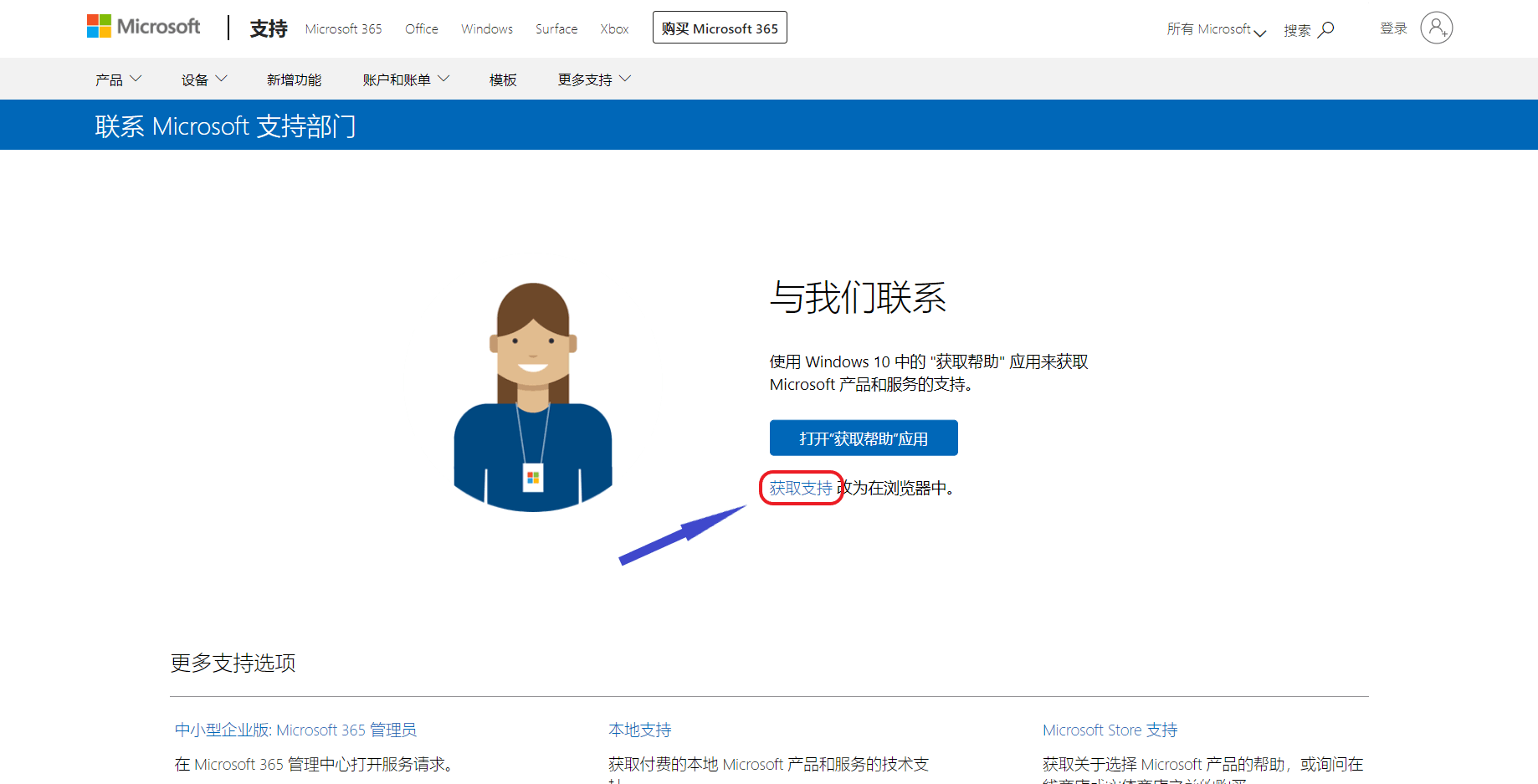The height and width of the screenshot is (784, 1538).
Task: Click the 获取支持 link
Action: (801, 488)
